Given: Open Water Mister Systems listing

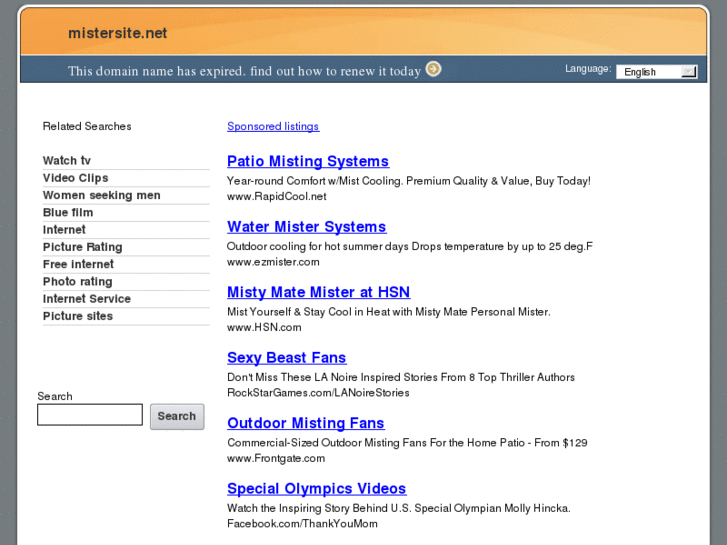Looking at the screenshot, I should 306,226.
